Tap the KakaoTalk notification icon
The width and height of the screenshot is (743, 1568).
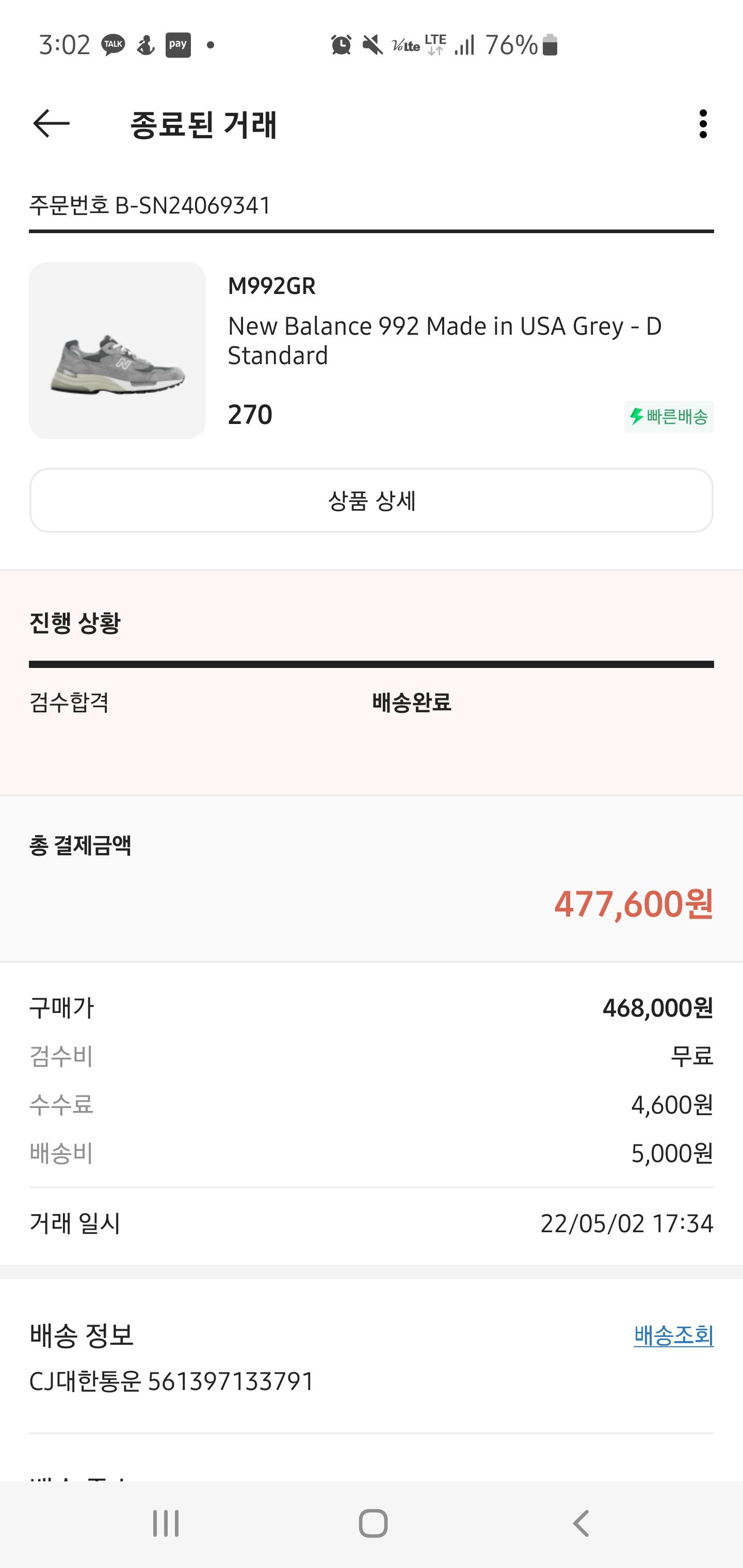point(114,45)
